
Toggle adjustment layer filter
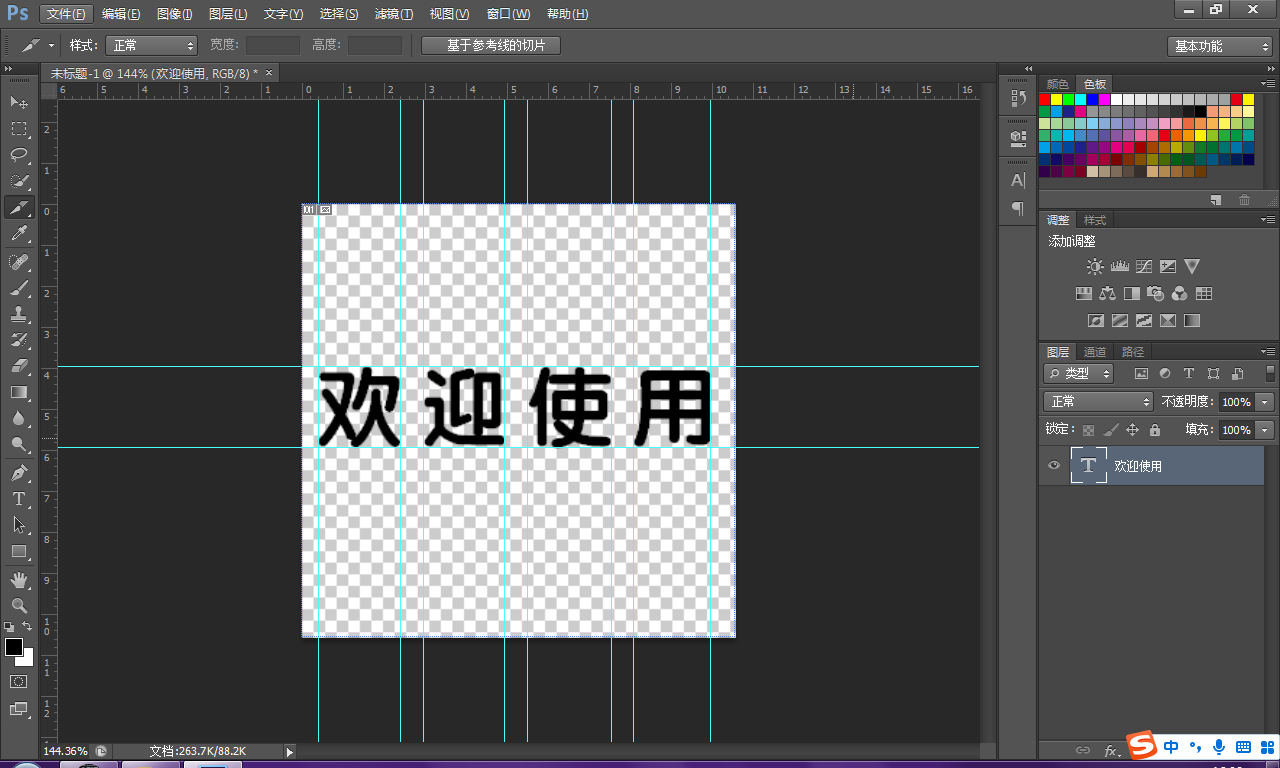pos(1165,373)
